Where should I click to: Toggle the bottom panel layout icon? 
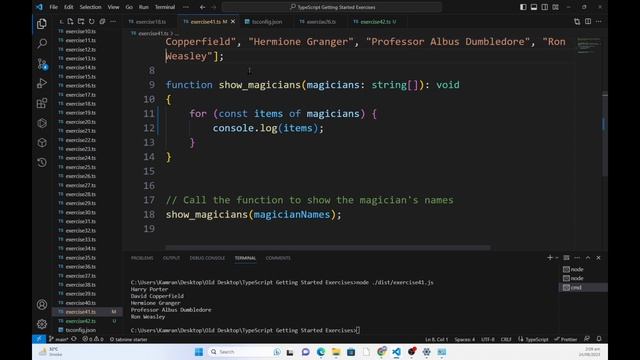click(x=534, y=7)
